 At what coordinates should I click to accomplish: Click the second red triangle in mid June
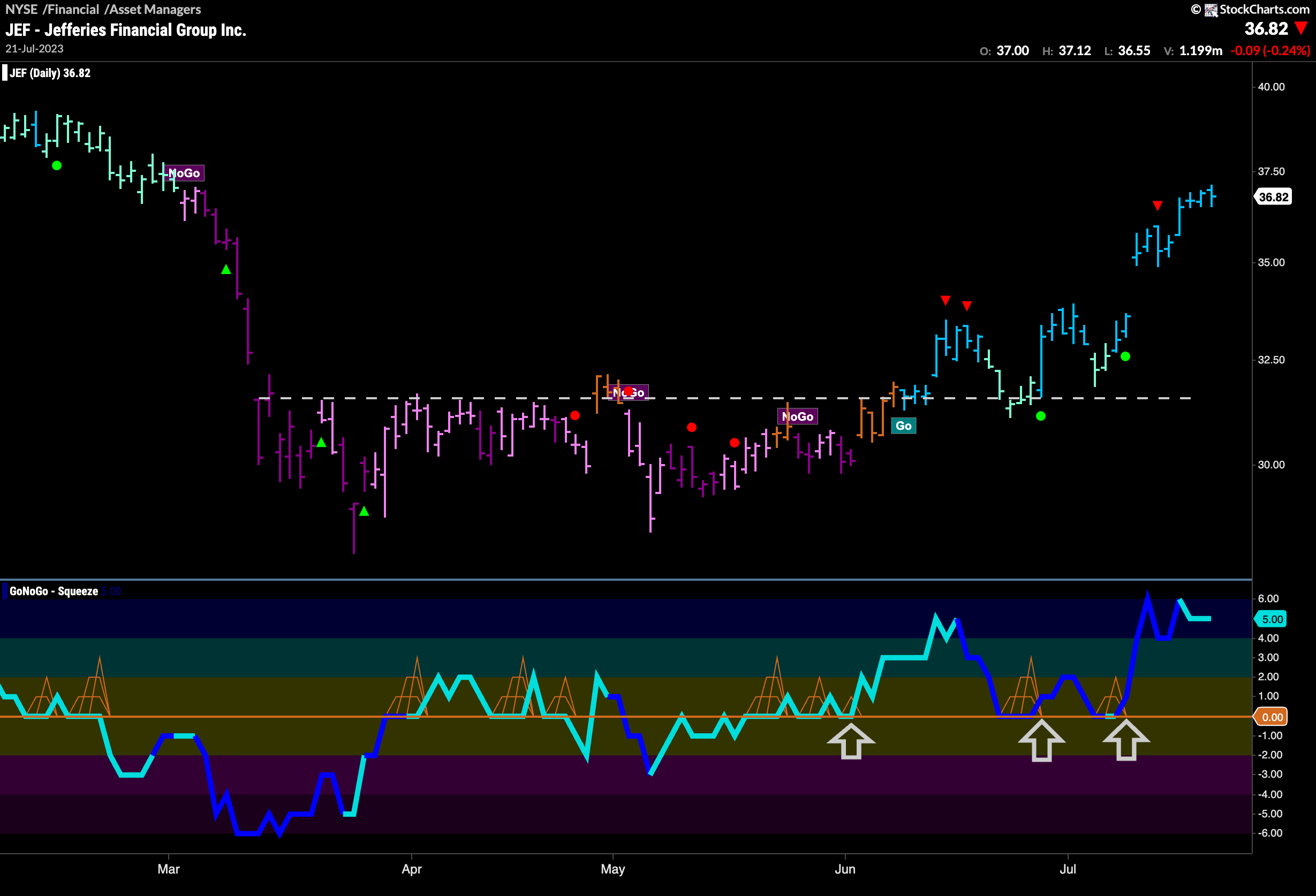966,306
